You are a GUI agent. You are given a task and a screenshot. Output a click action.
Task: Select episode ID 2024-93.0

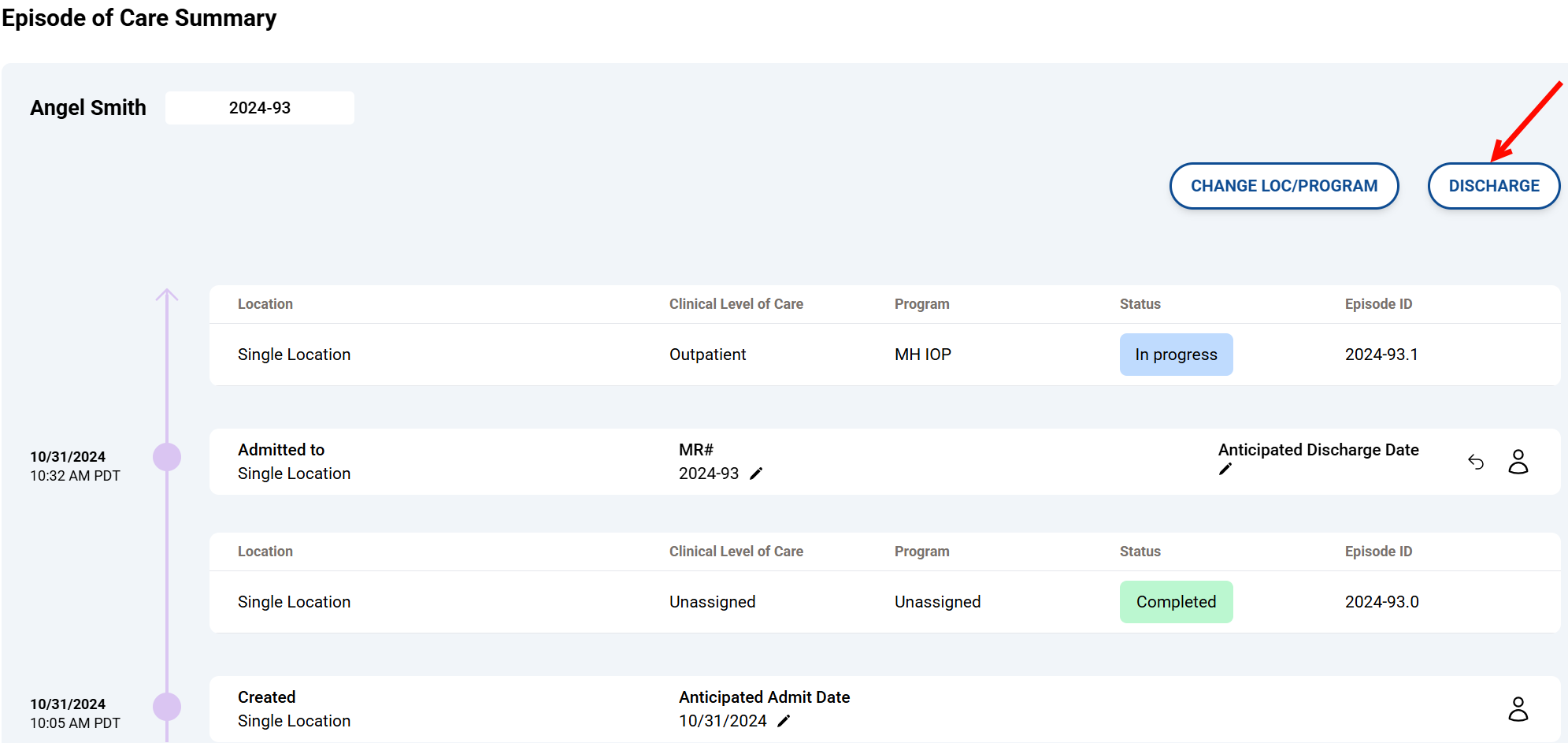pos(1381,602)
